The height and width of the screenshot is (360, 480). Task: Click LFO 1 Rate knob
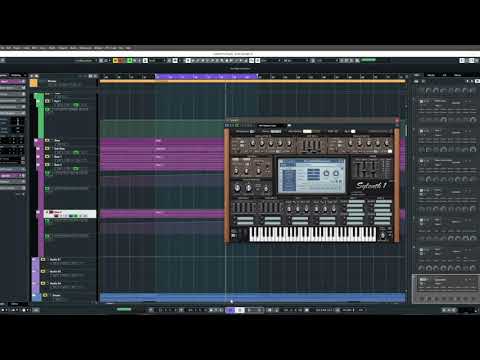click(x=289, y=209)
